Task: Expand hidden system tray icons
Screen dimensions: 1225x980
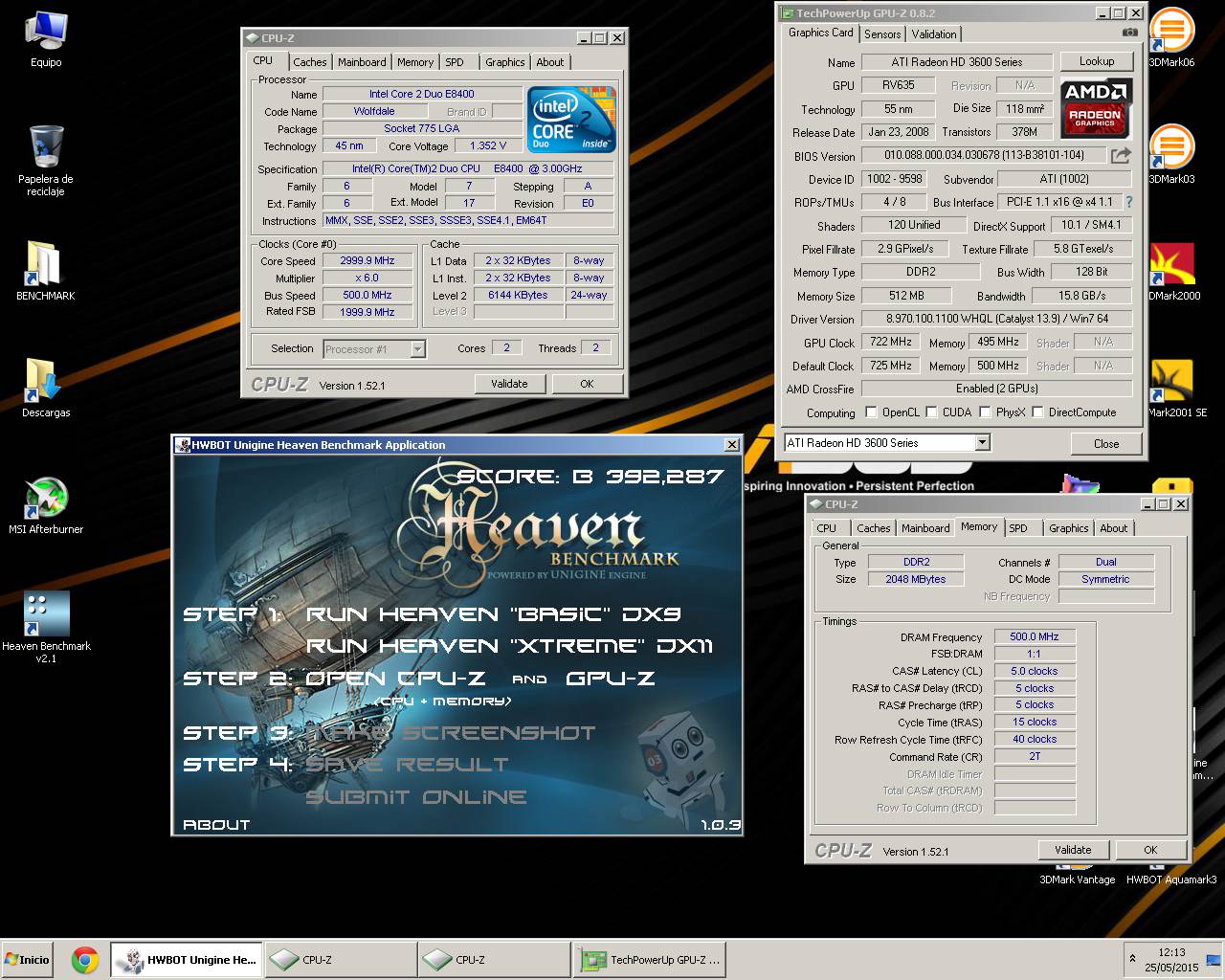Action: tap(1133, 959)
